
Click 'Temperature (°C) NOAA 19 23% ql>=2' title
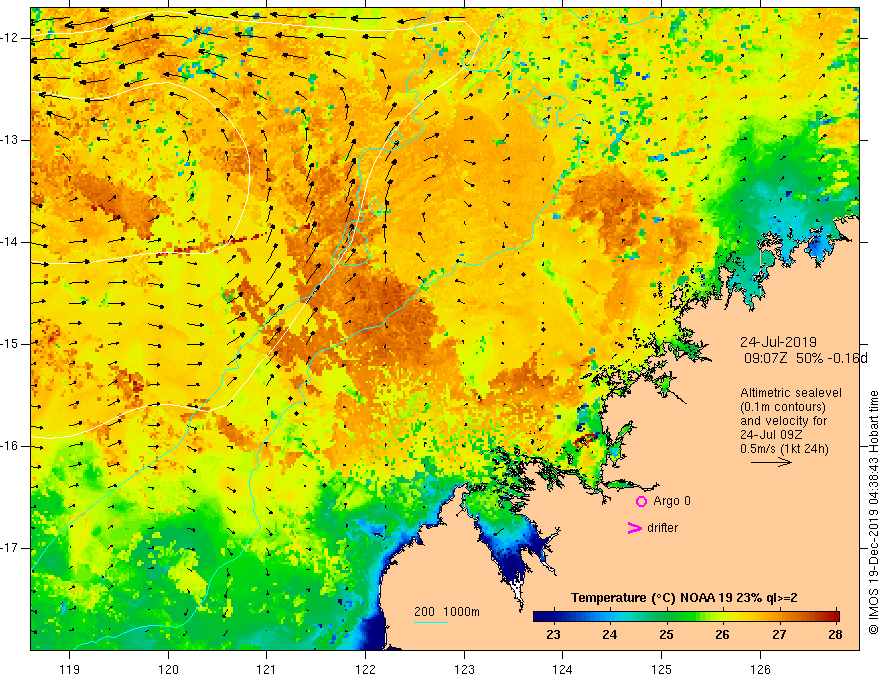pos(684,598)
